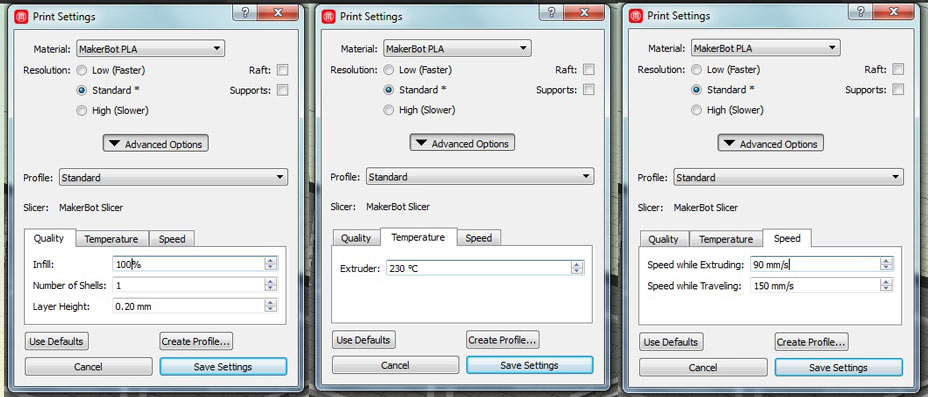This screenshot has width=928, height=397.
Task: Open Material dropdown in the Infill dialog
Action: pyautogui.click(x=150, y=49)
